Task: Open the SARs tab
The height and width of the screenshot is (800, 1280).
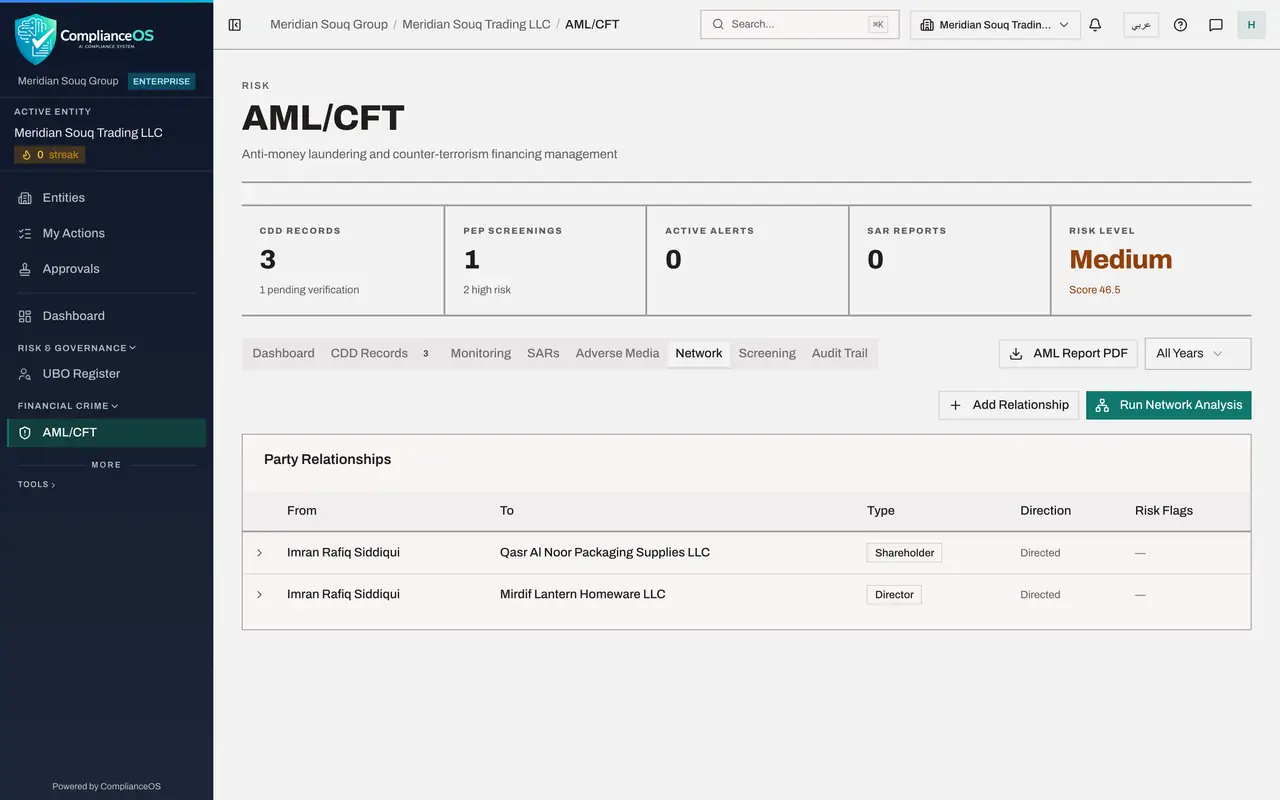Action: (543, 353)
